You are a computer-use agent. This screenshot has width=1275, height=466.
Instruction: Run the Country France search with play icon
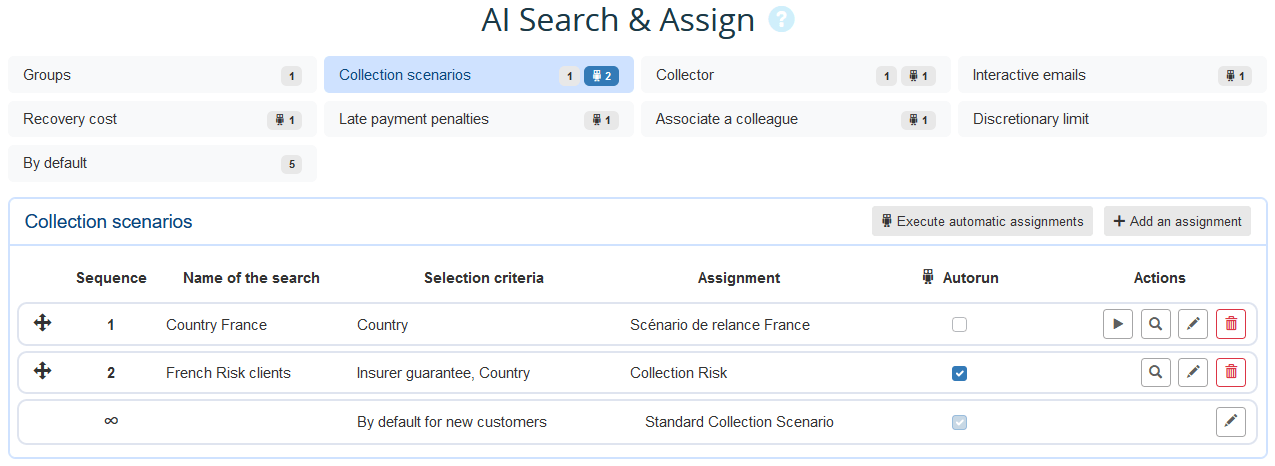1118,324
